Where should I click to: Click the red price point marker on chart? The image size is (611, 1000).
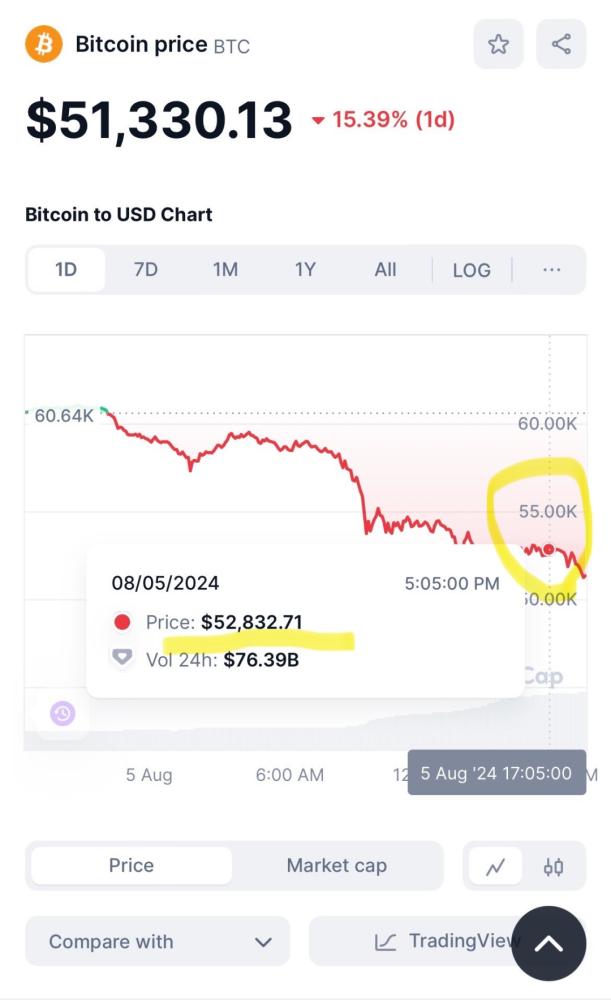pyautogui.click(x=548, y=548)
